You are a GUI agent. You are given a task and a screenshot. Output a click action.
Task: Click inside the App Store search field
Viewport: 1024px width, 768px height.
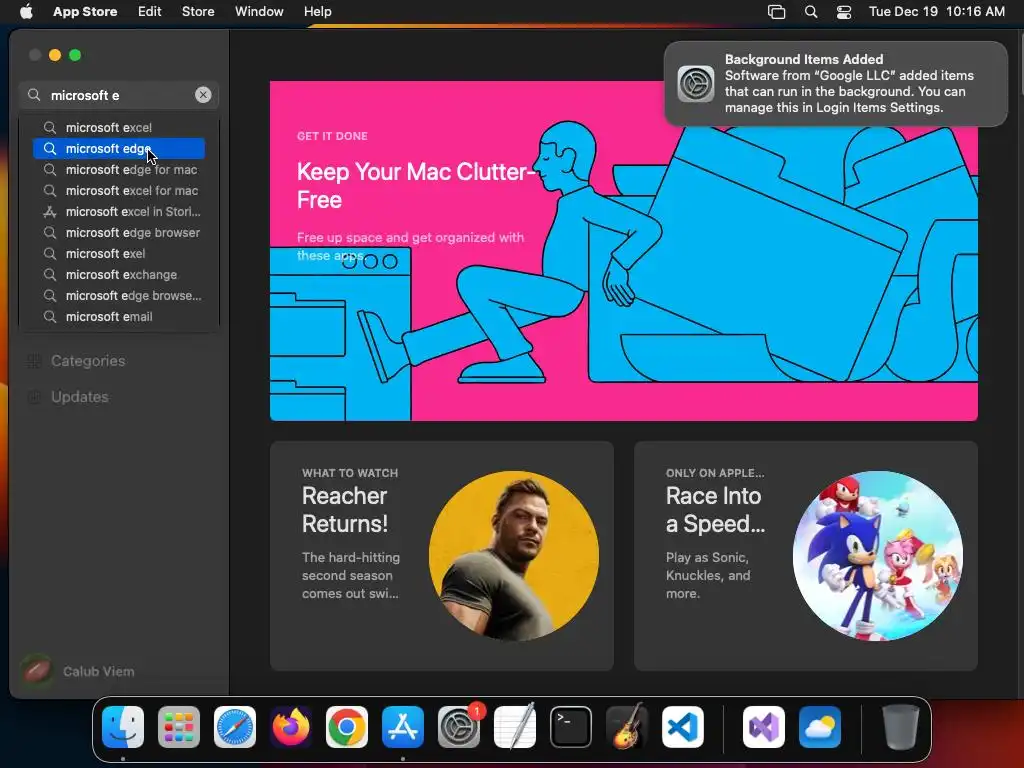click(119, 95)
